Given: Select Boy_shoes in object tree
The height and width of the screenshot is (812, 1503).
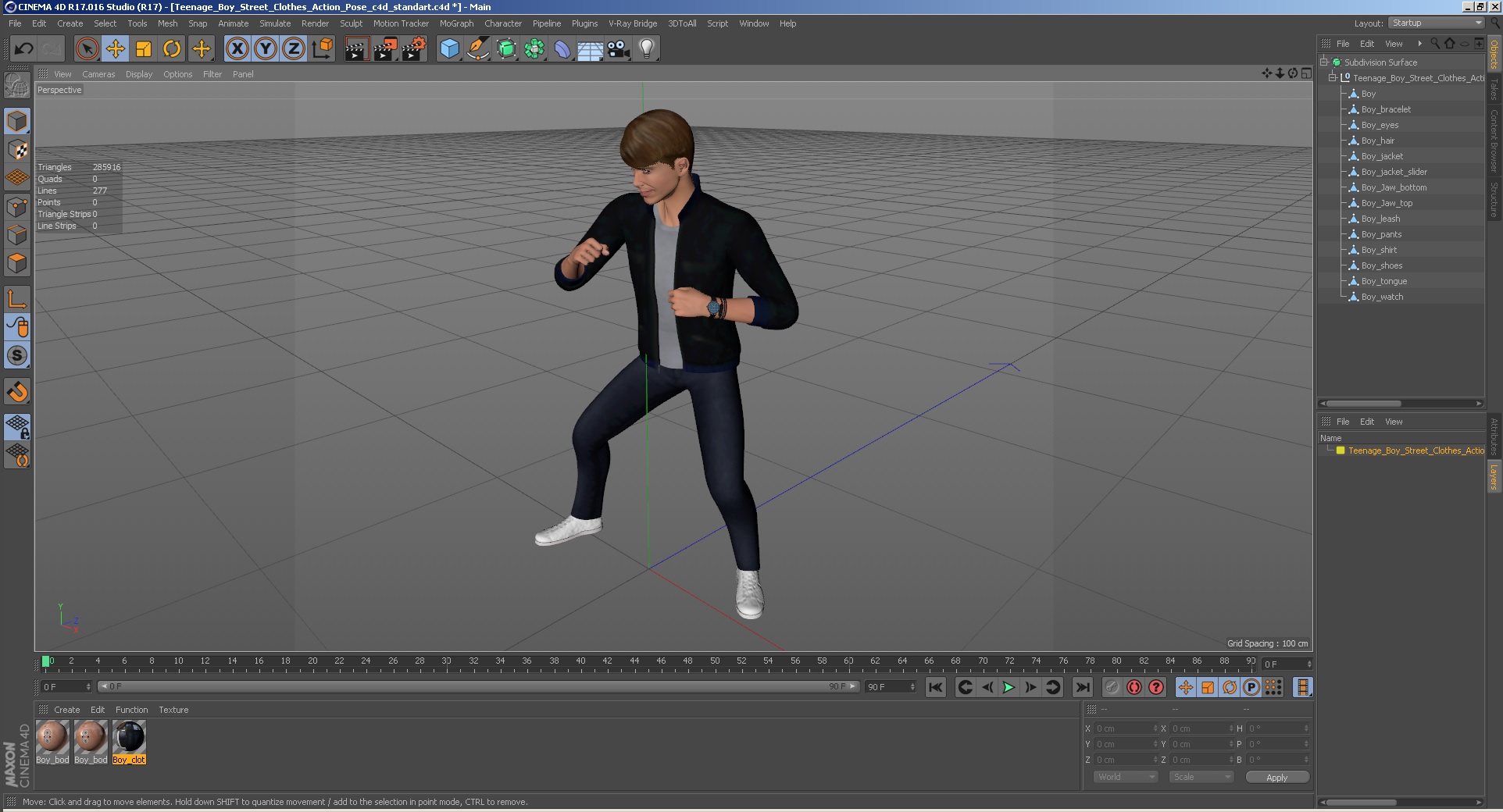Looking at the screenshot, I should (1382, 265).
